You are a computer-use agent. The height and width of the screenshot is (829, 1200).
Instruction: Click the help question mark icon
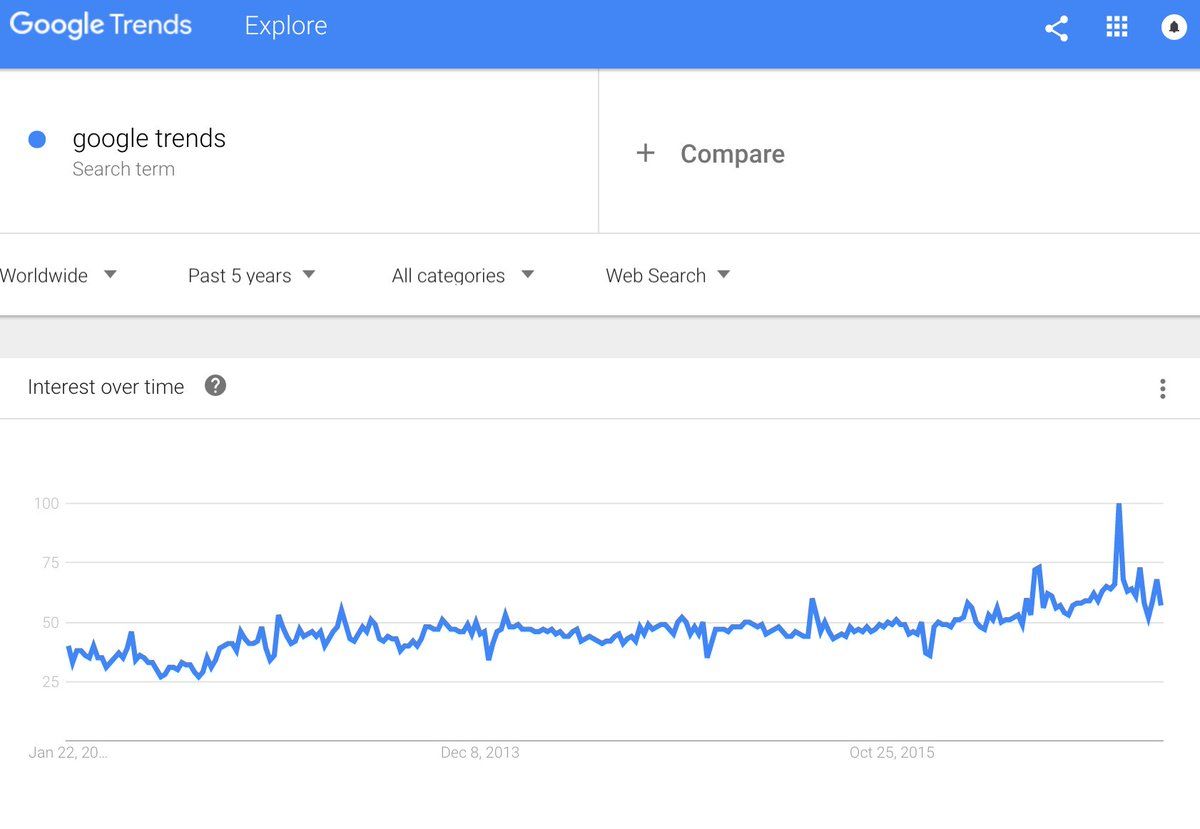point(215,385)
